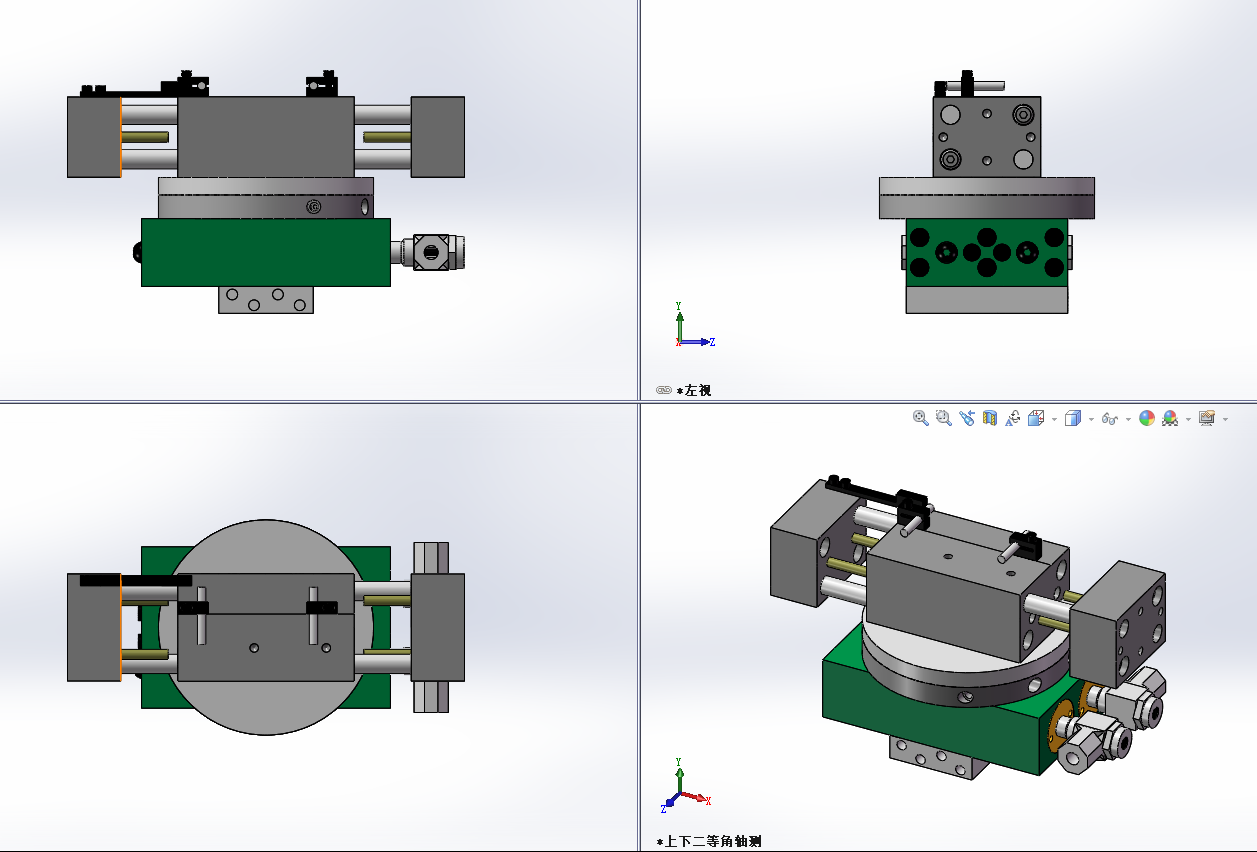The image size is (1257, 852).
Task: Select the Zoom to Area tool
Action: 943,418
